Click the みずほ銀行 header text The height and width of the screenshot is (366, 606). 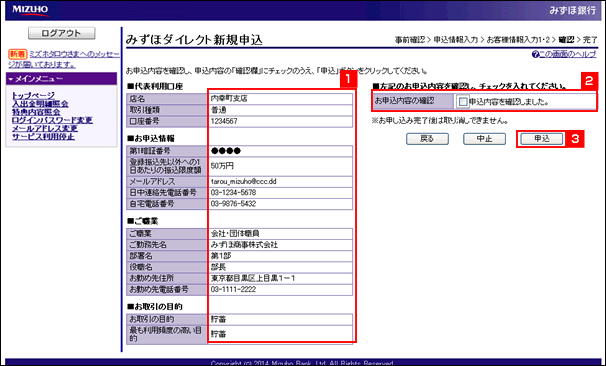pyautogui.click(x=572, y=10)
